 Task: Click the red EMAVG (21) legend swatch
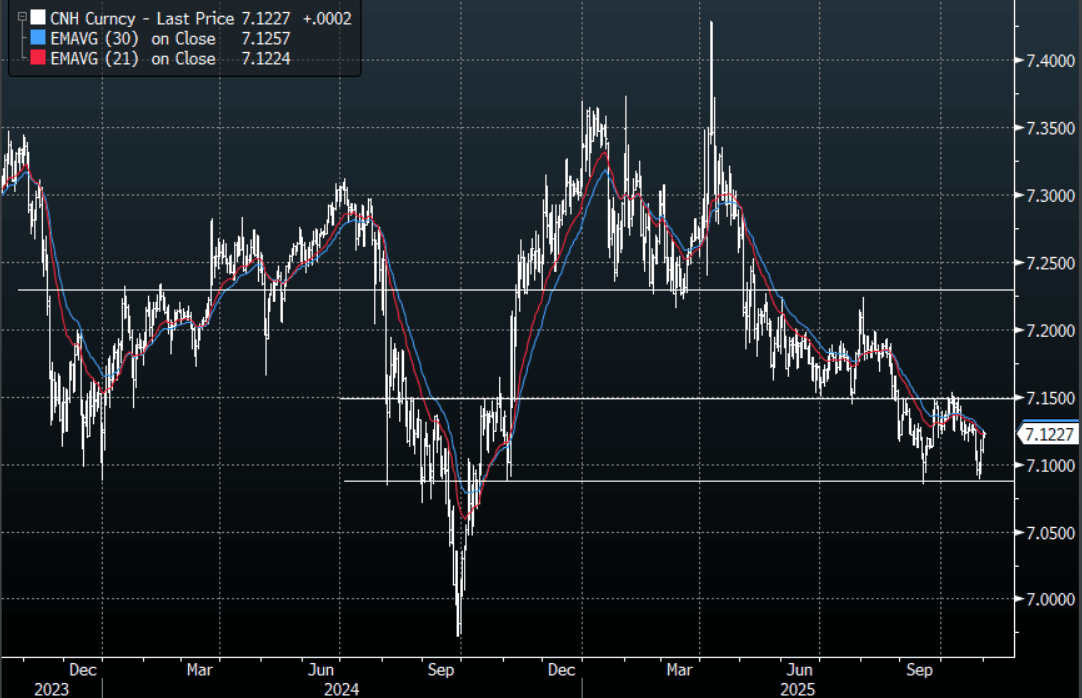point(38,59)
